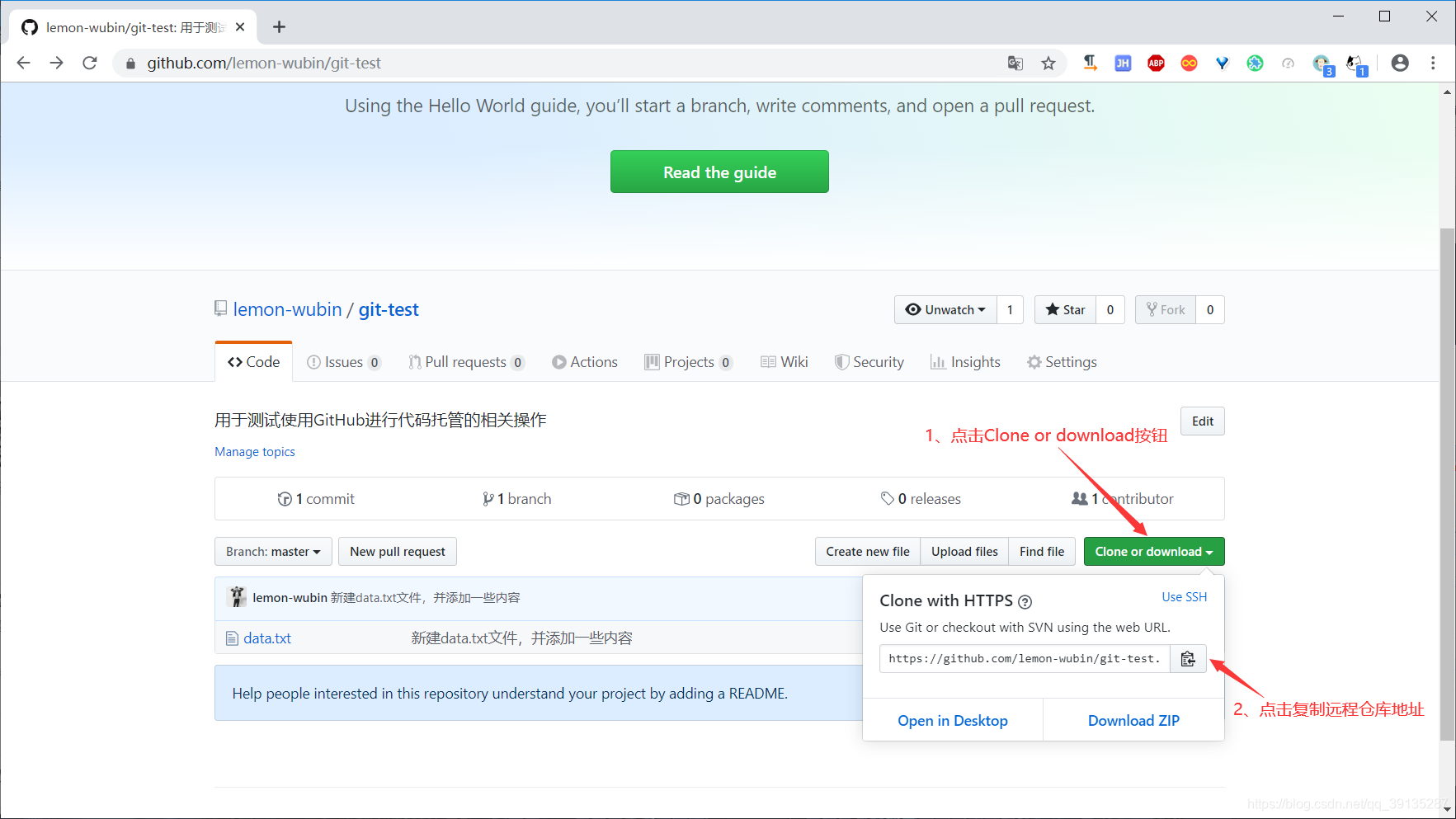Click the blue V extension icon
Image resolution: width=1456 pixels, height=819 pixels.
point(1222,63)
